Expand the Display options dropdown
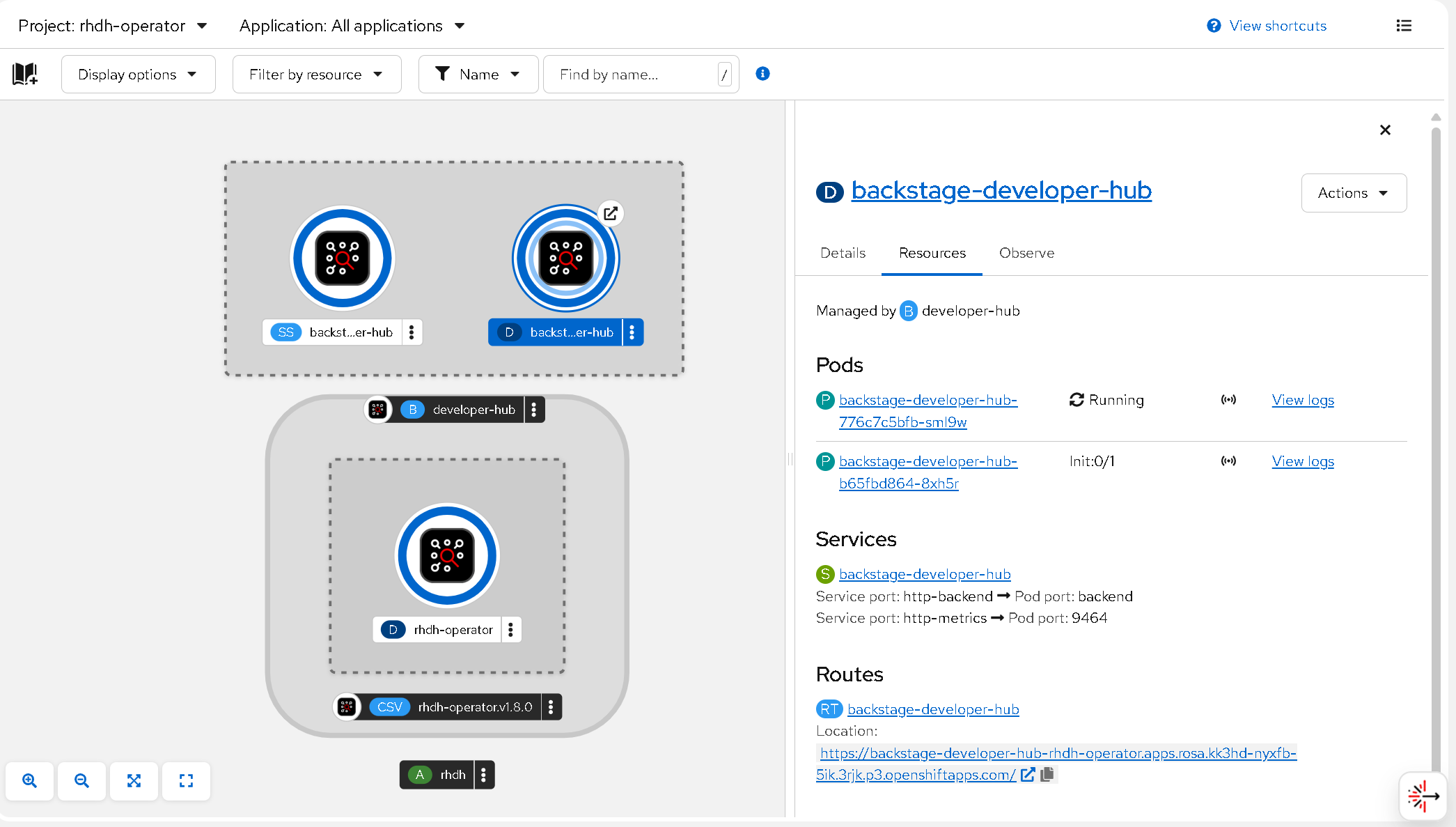This screenshot has width=1456, height=827. tap(138, 74)
